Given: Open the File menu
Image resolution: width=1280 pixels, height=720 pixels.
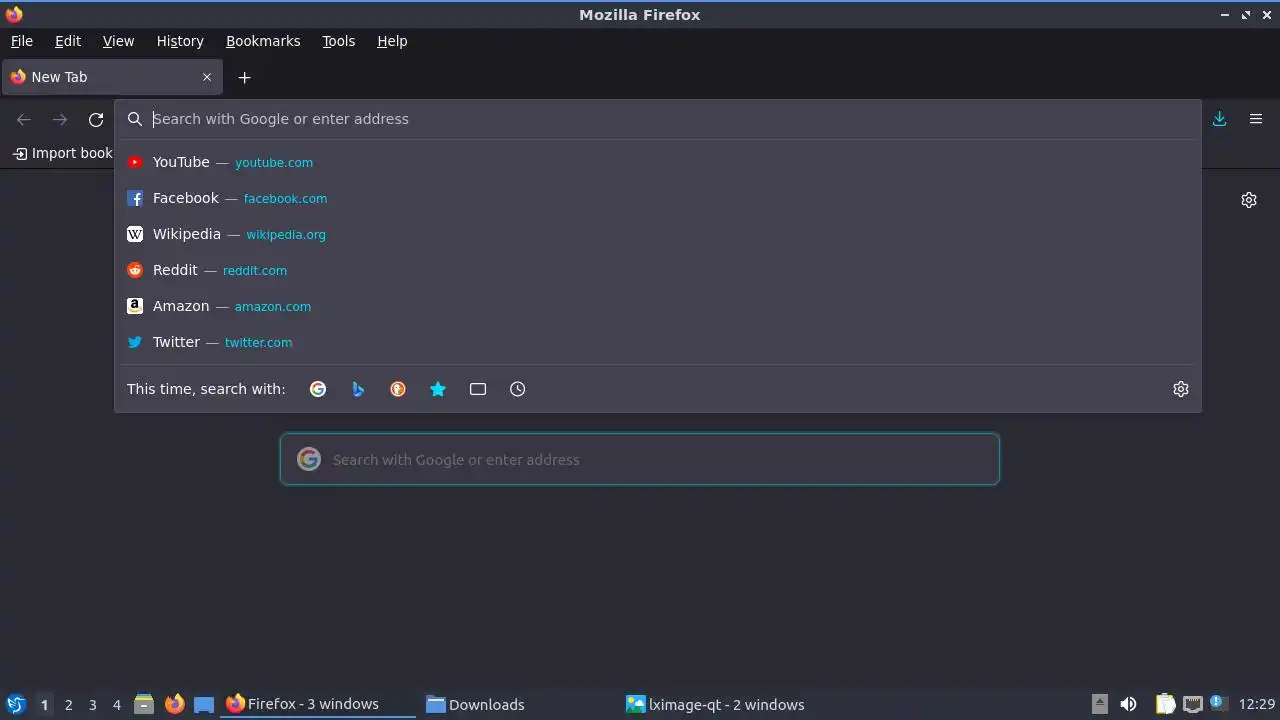Looking at the screenshot, I should pyautogui.click(x=22, y=41).
